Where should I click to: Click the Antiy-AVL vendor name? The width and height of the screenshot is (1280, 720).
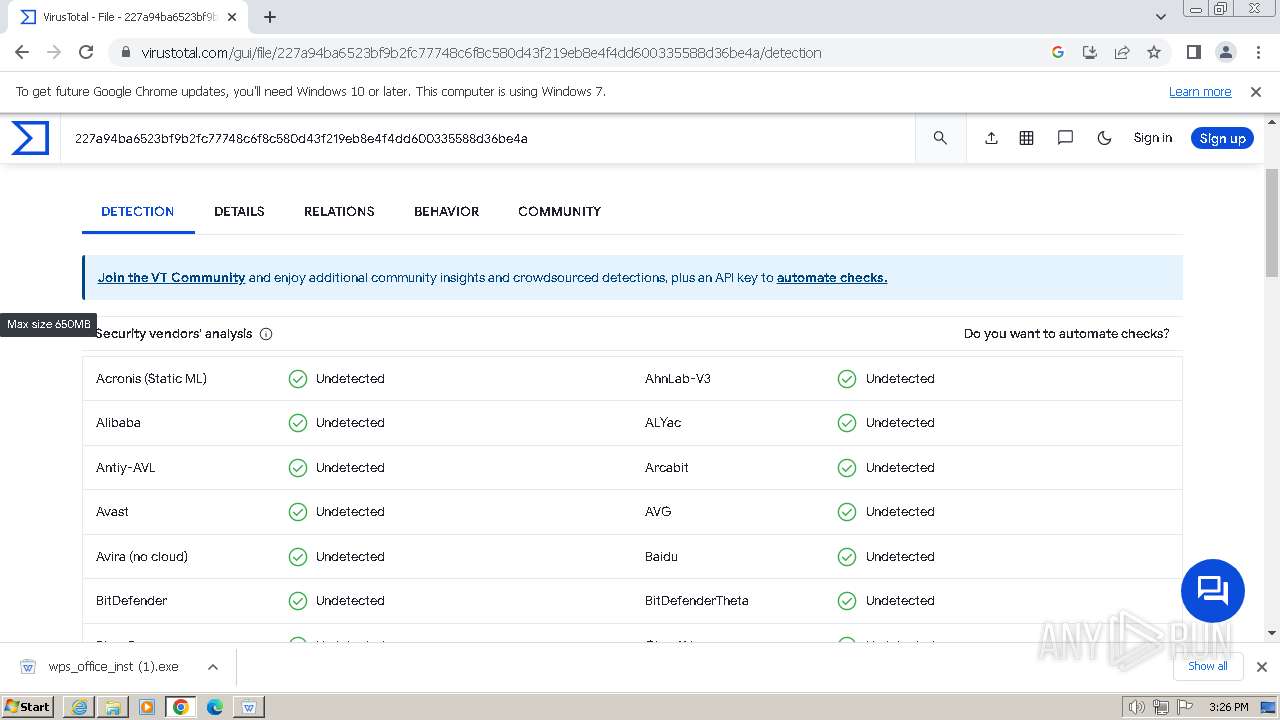(125, 468)
